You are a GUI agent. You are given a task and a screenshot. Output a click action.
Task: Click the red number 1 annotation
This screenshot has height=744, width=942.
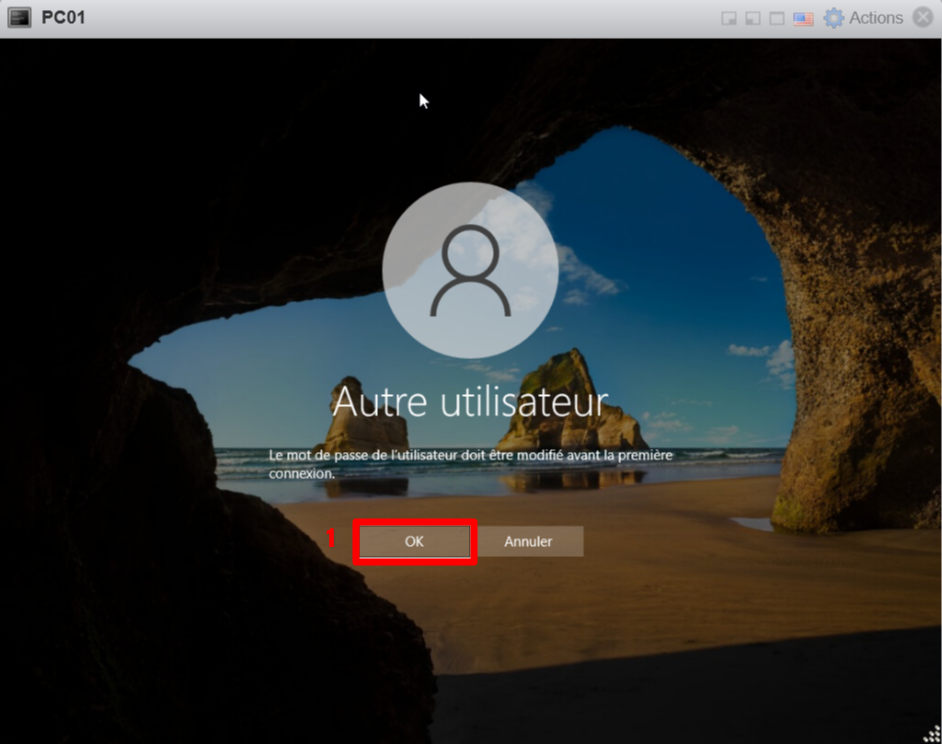pos(333,539)
